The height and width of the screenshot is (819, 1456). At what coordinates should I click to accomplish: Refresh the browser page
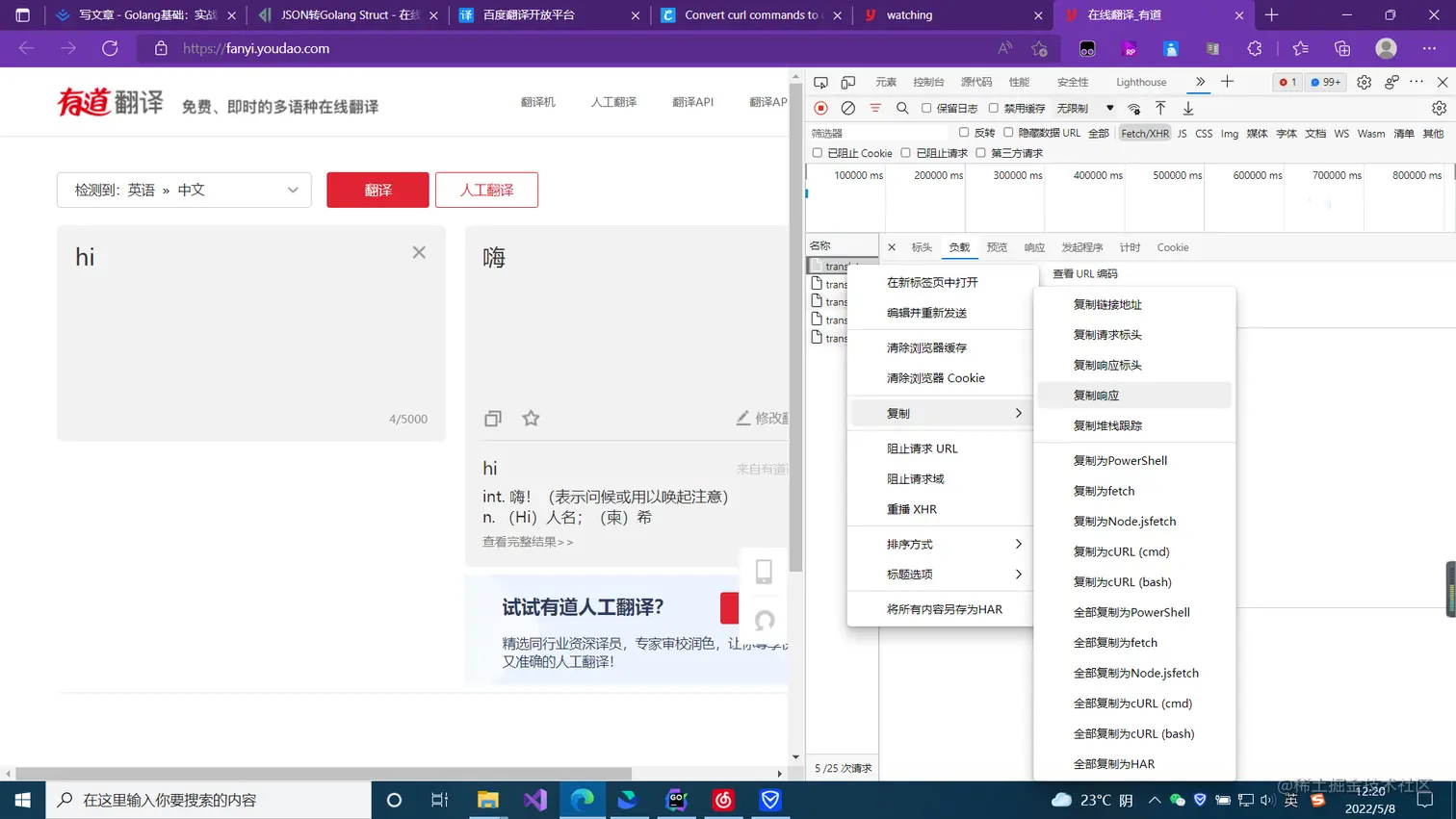pos(110,48)
